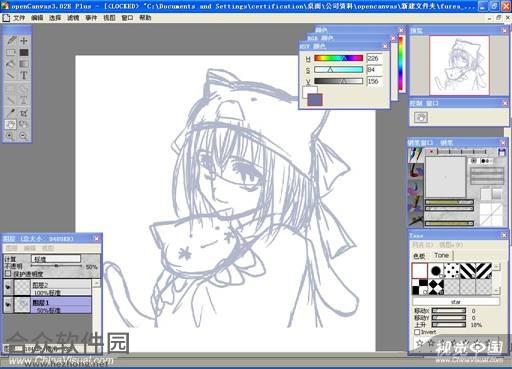
Task: Click the hand icon in control window
Action: [421, 117]
